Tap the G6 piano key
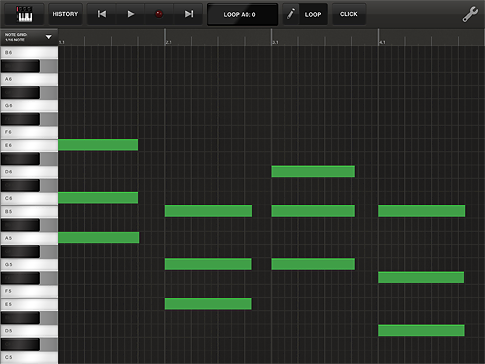The height and width of the screenshot is (364, 485). click(x=29, y=106)
